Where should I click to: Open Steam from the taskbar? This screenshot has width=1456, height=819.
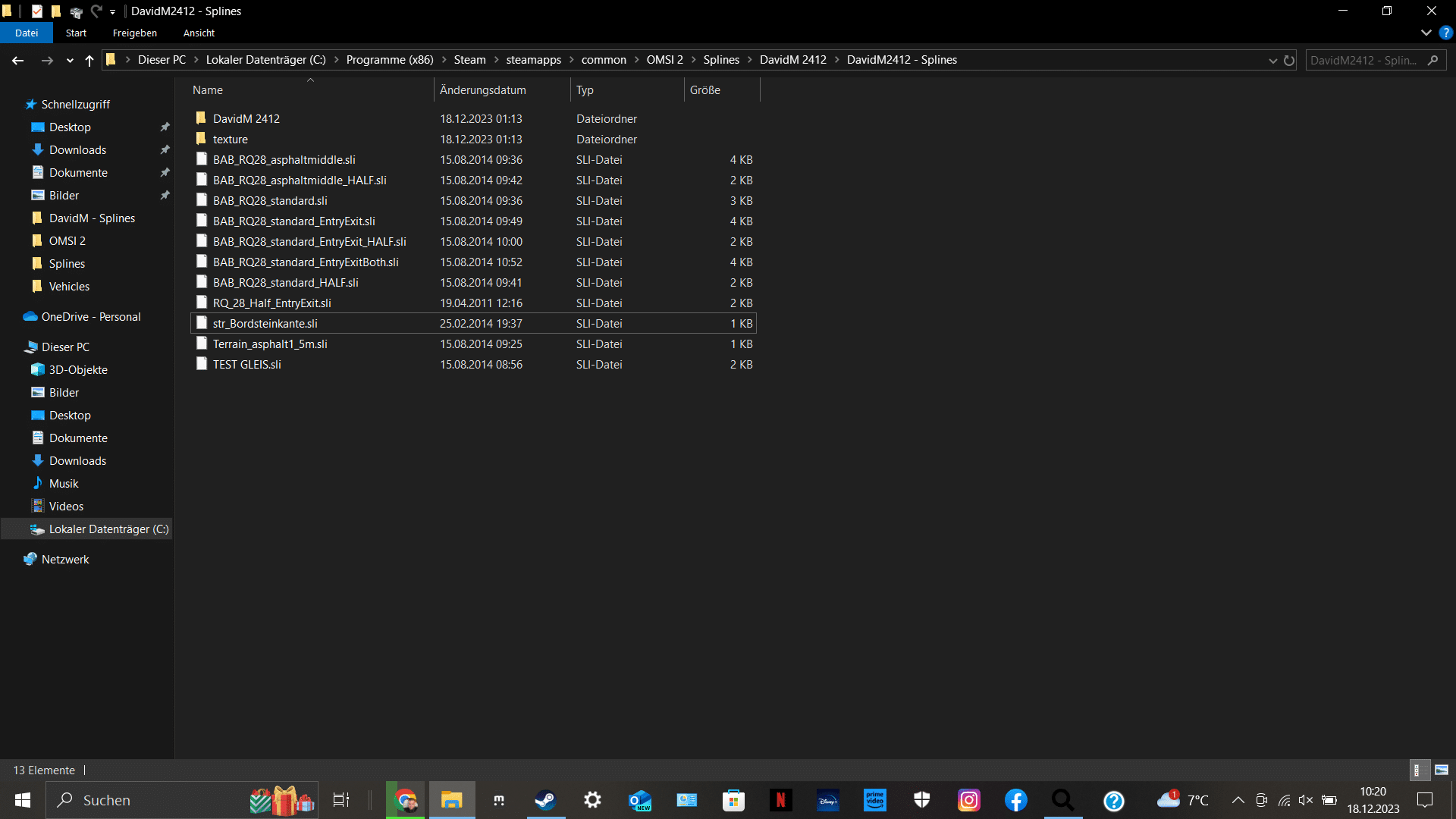click(x=545, y=800)
